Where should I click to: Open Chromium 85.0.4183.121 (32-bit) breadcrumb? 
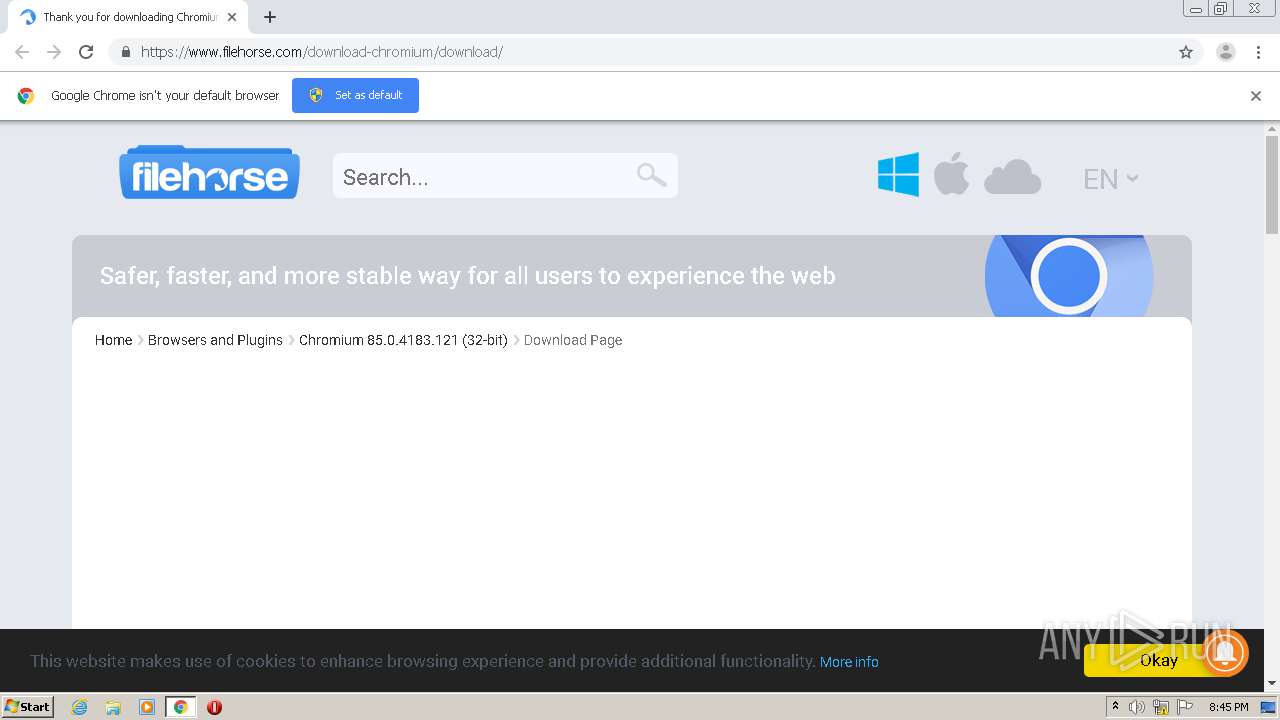click(403, 340)
